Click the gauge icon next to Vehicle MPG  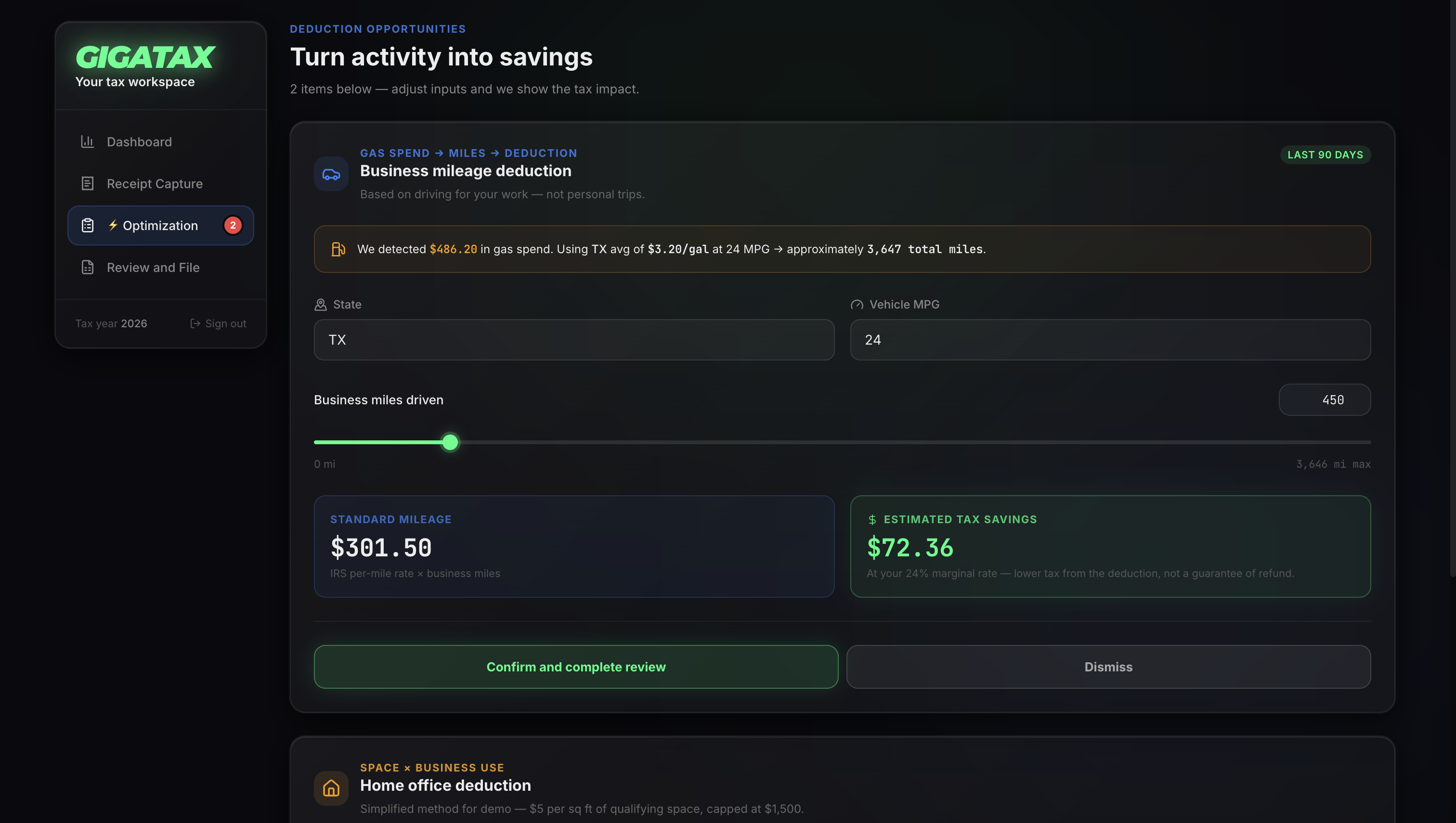tap(857, 305)
